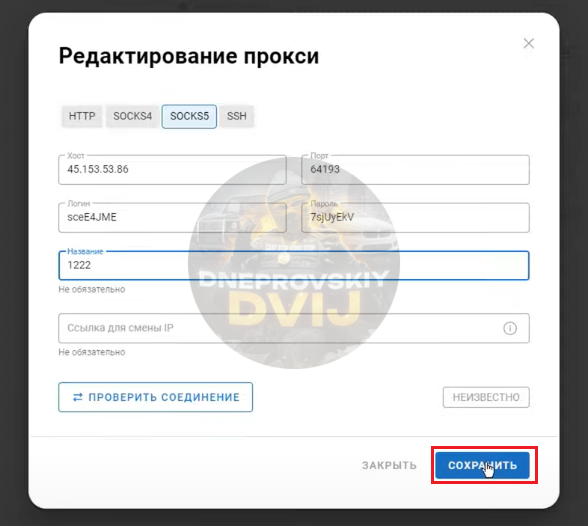This screenshot has width=588, height=526.
Task: Click ЗАКРЫТЬ to dismiss dialog
Action: click(389, 466)
